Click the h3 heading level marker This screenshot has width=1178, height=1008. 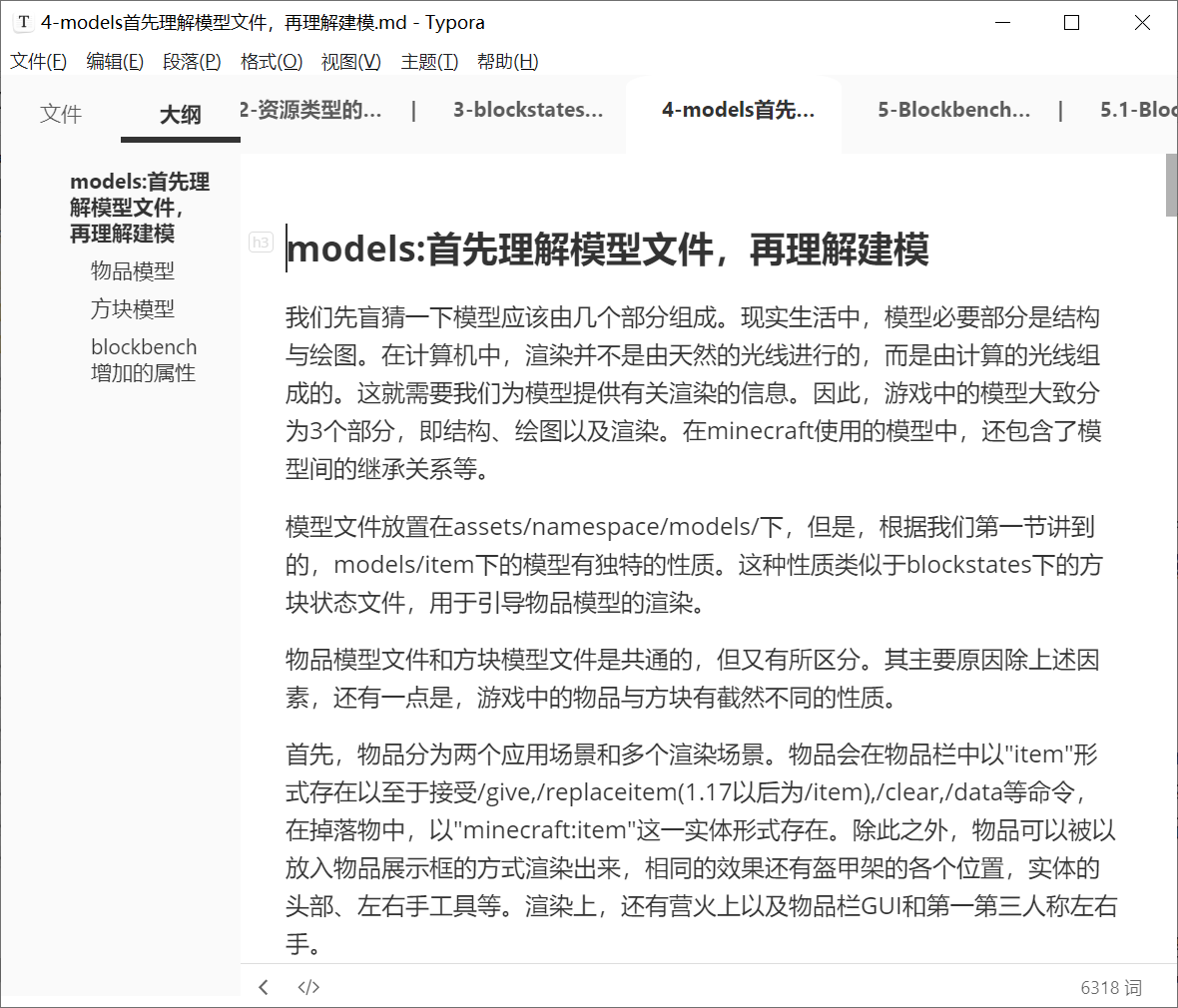(x=261, y=242)
